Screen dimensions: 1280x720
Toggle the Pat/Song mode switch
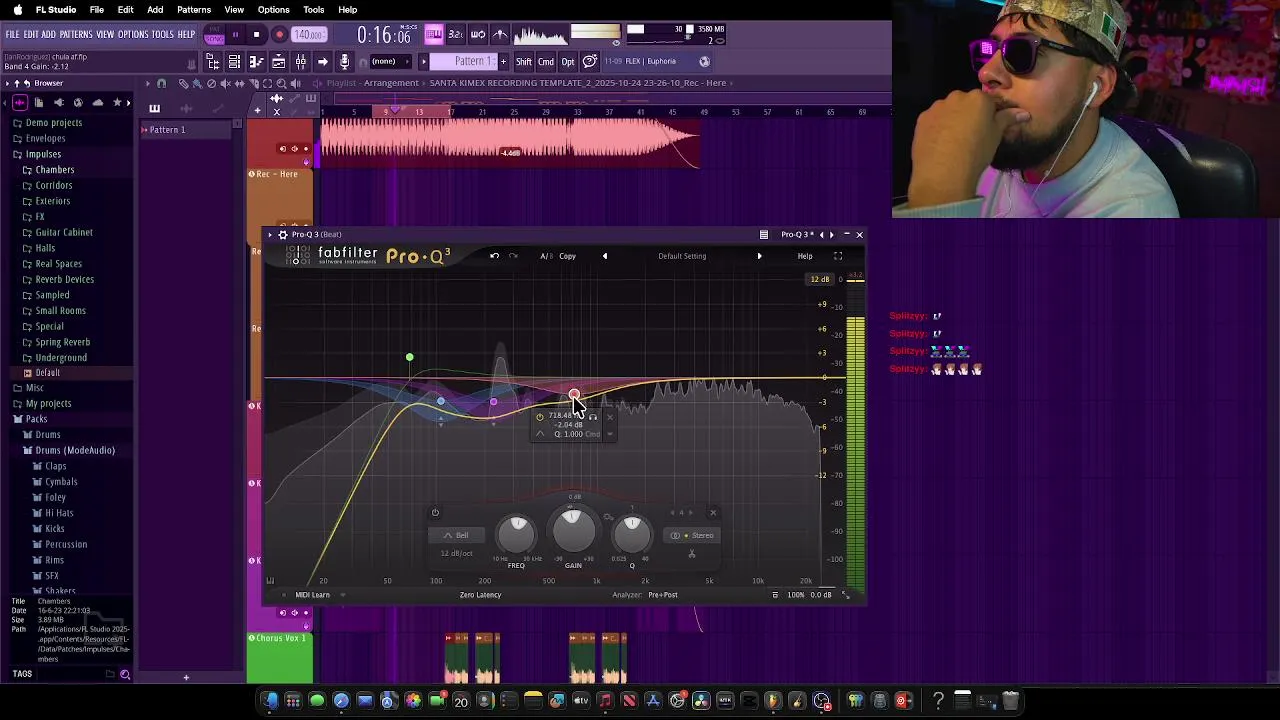click(x=214, y=35)
